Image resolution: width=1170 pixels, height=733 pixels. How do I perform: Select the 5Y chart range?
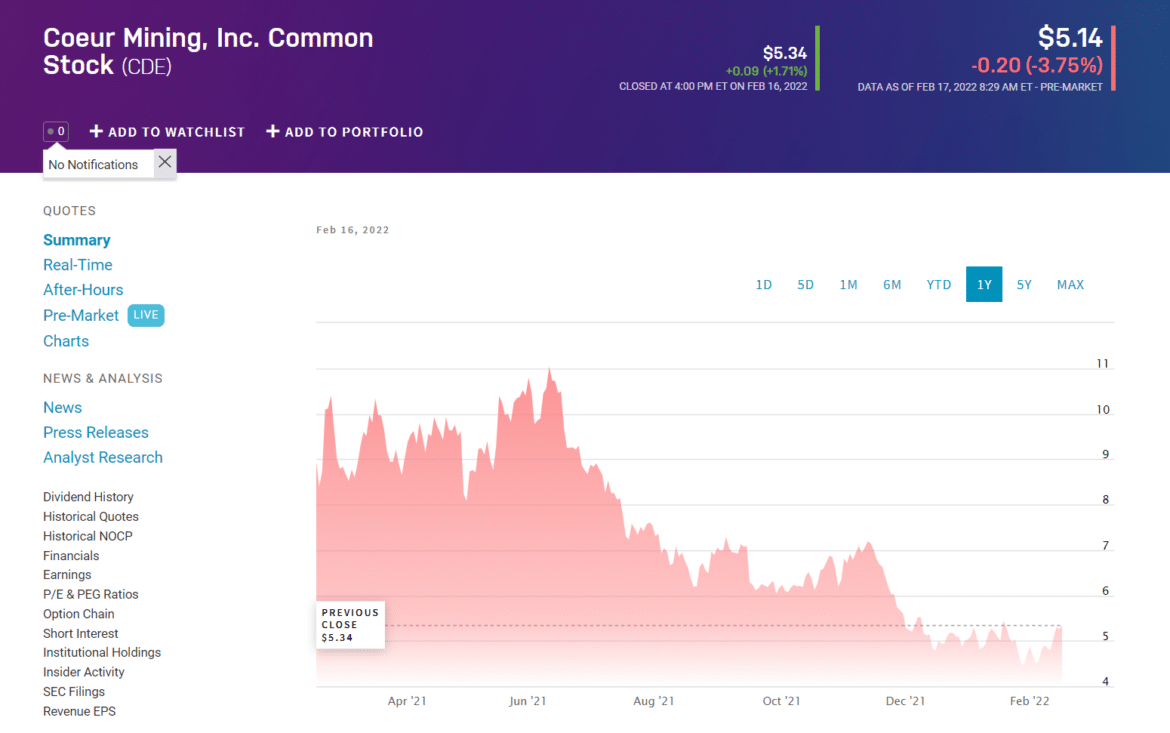pos(1024,284)
